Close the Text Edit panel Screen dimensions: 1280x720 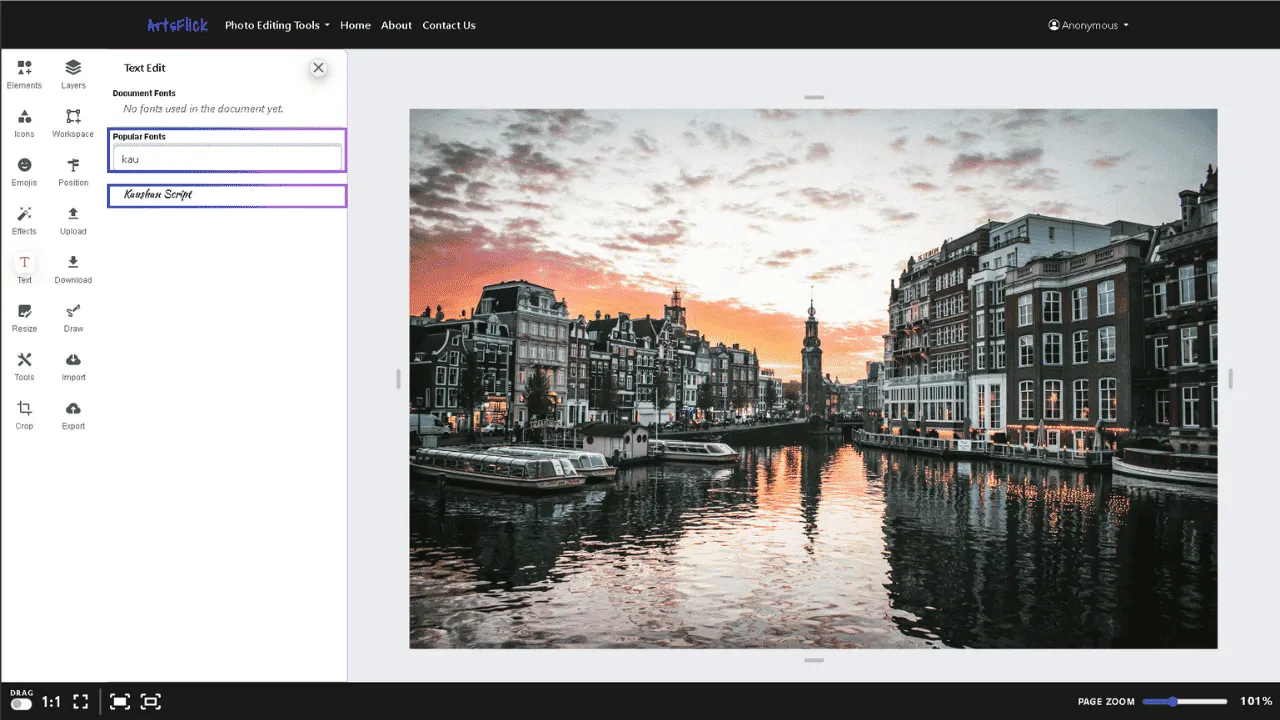pyautogui.click(x=318, y=68)
